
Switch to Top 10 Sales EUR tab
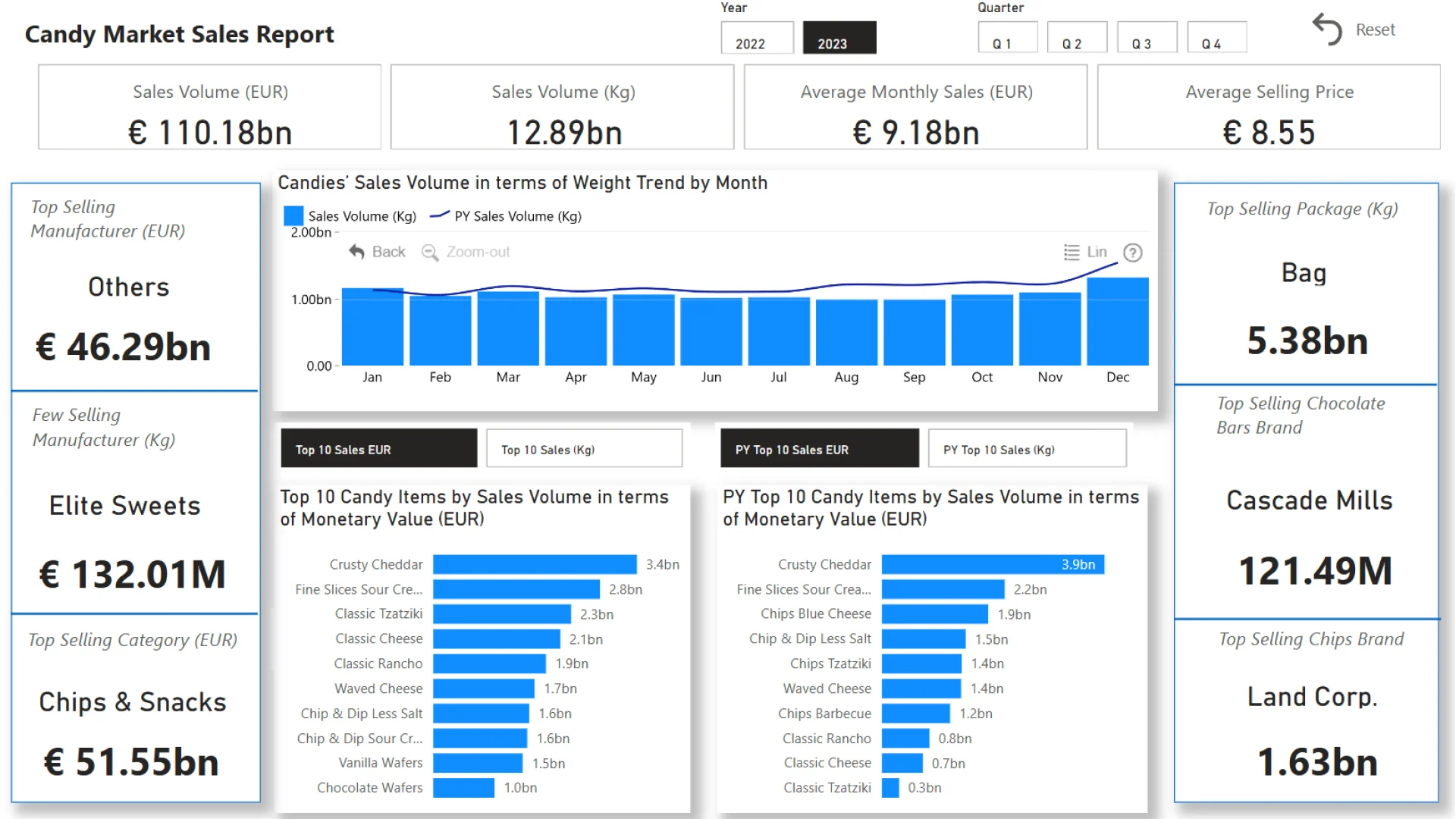379,448
